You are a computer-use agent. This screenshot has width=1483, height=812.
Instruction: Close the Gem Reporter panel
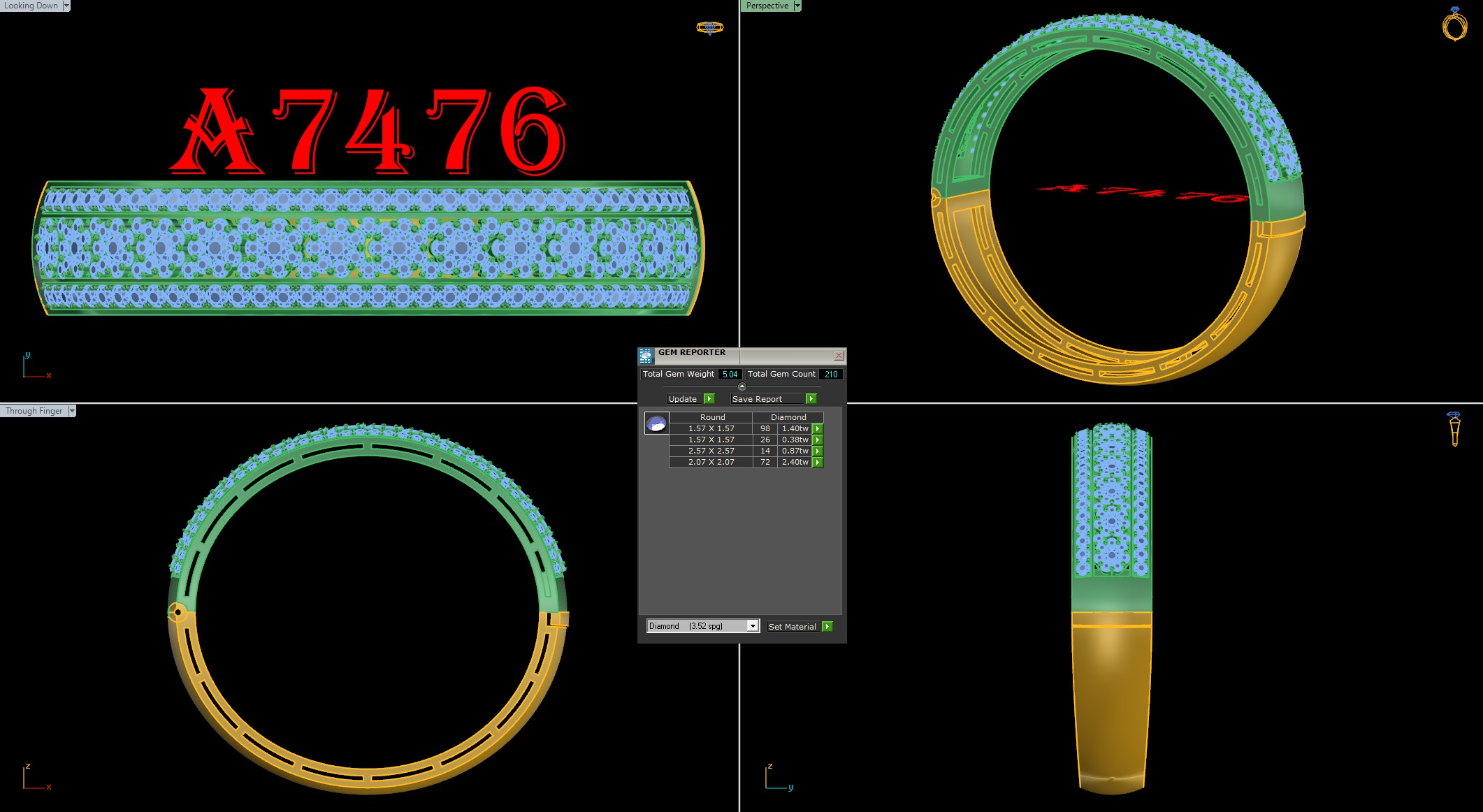[x=839, y=356]
